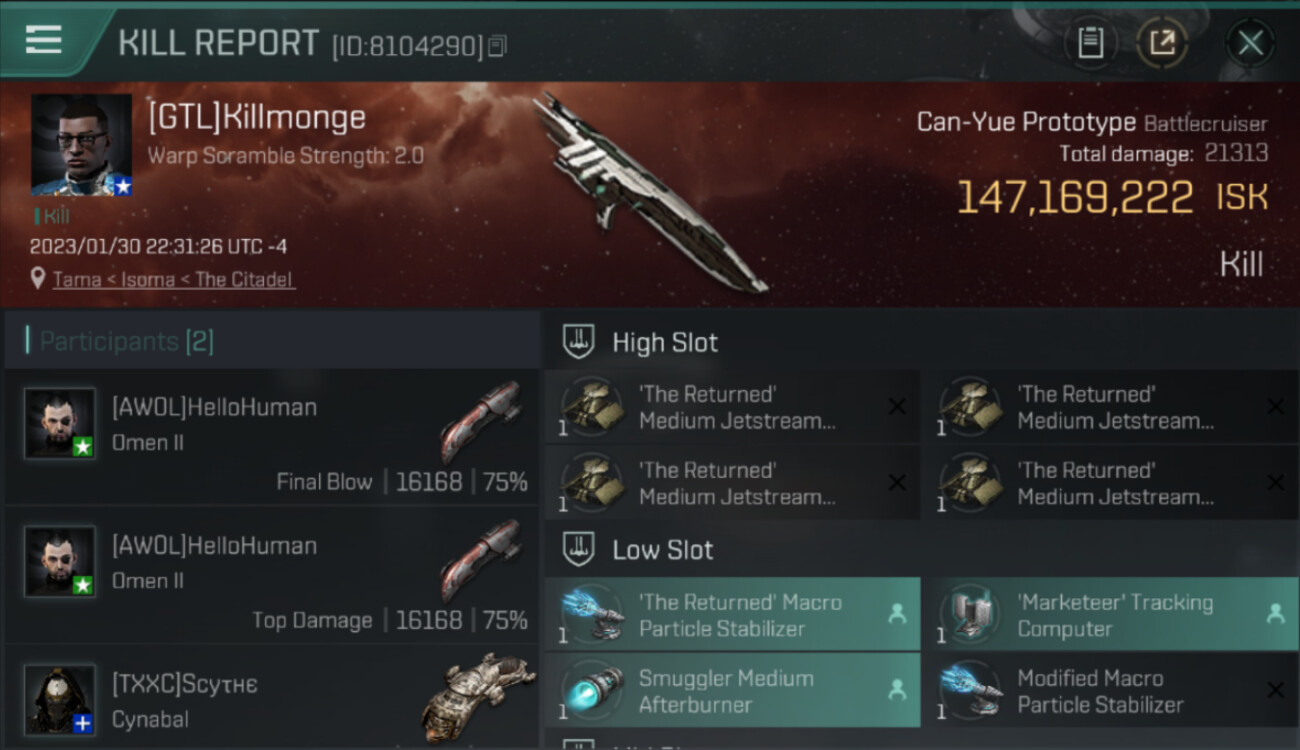Select Smuggler Medium Afterburner module
Screen dimensions: 1300x750
732,691
